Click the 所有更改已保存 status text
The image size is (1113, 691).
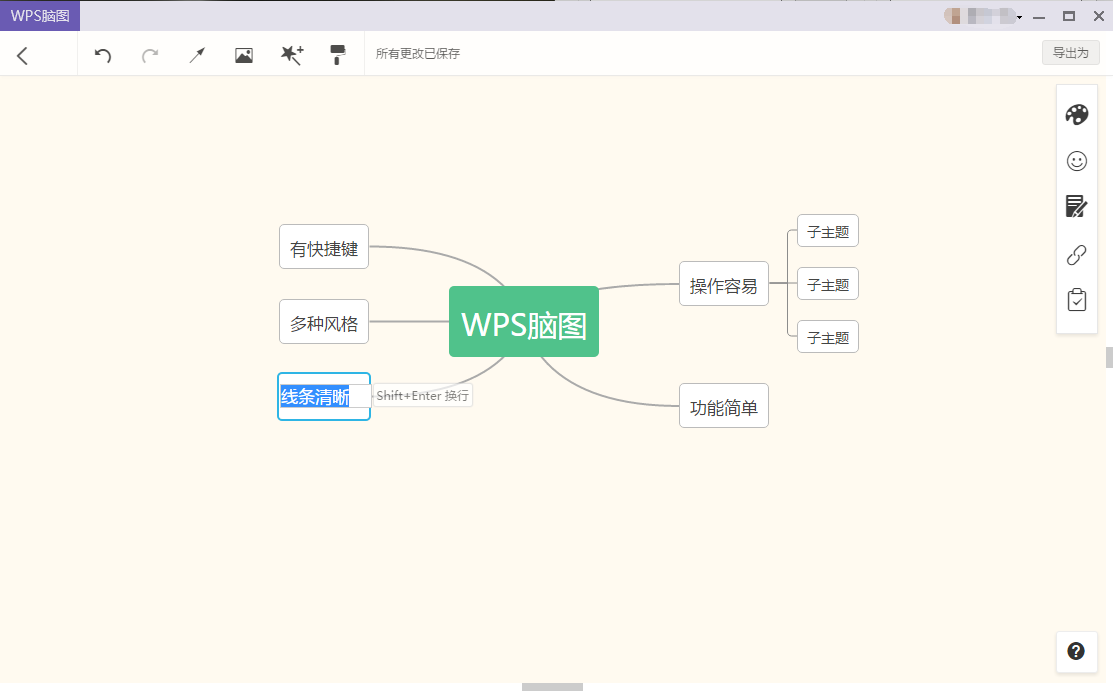[417, 53]
